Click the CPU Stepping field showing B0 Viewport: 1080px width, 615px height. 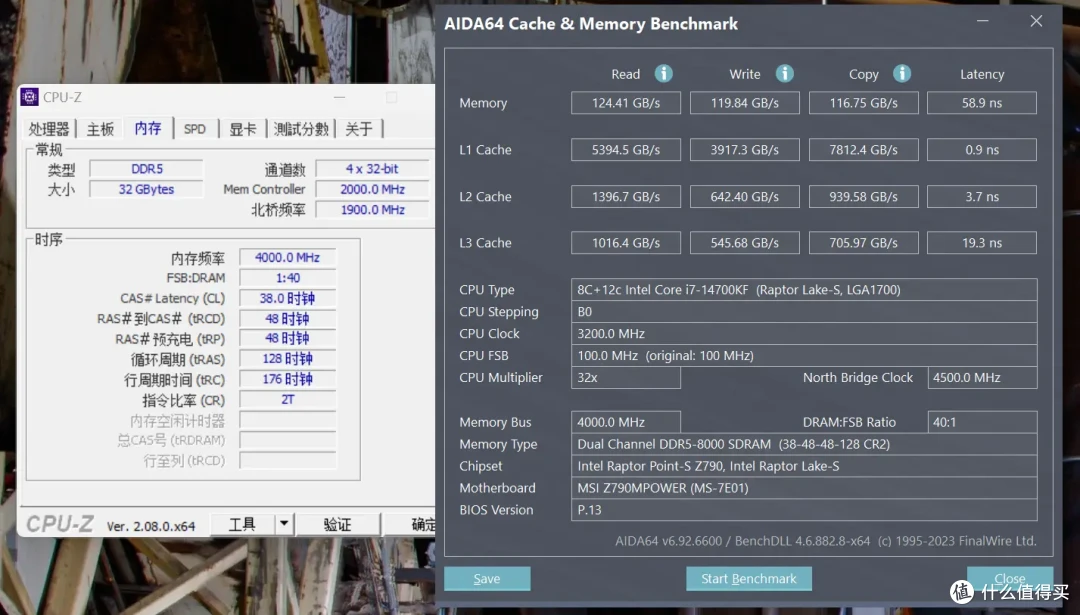[804, 311]
